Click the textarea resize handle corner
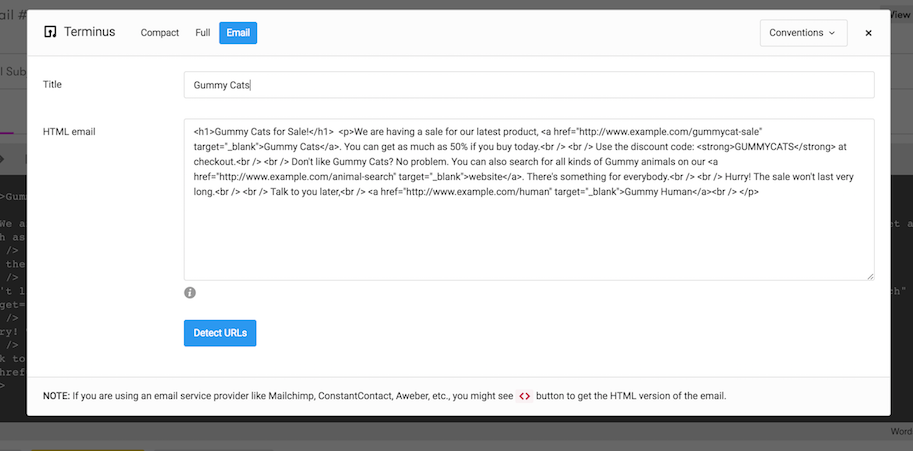Viewport: 913px width, 451px height. pos(869,276)
